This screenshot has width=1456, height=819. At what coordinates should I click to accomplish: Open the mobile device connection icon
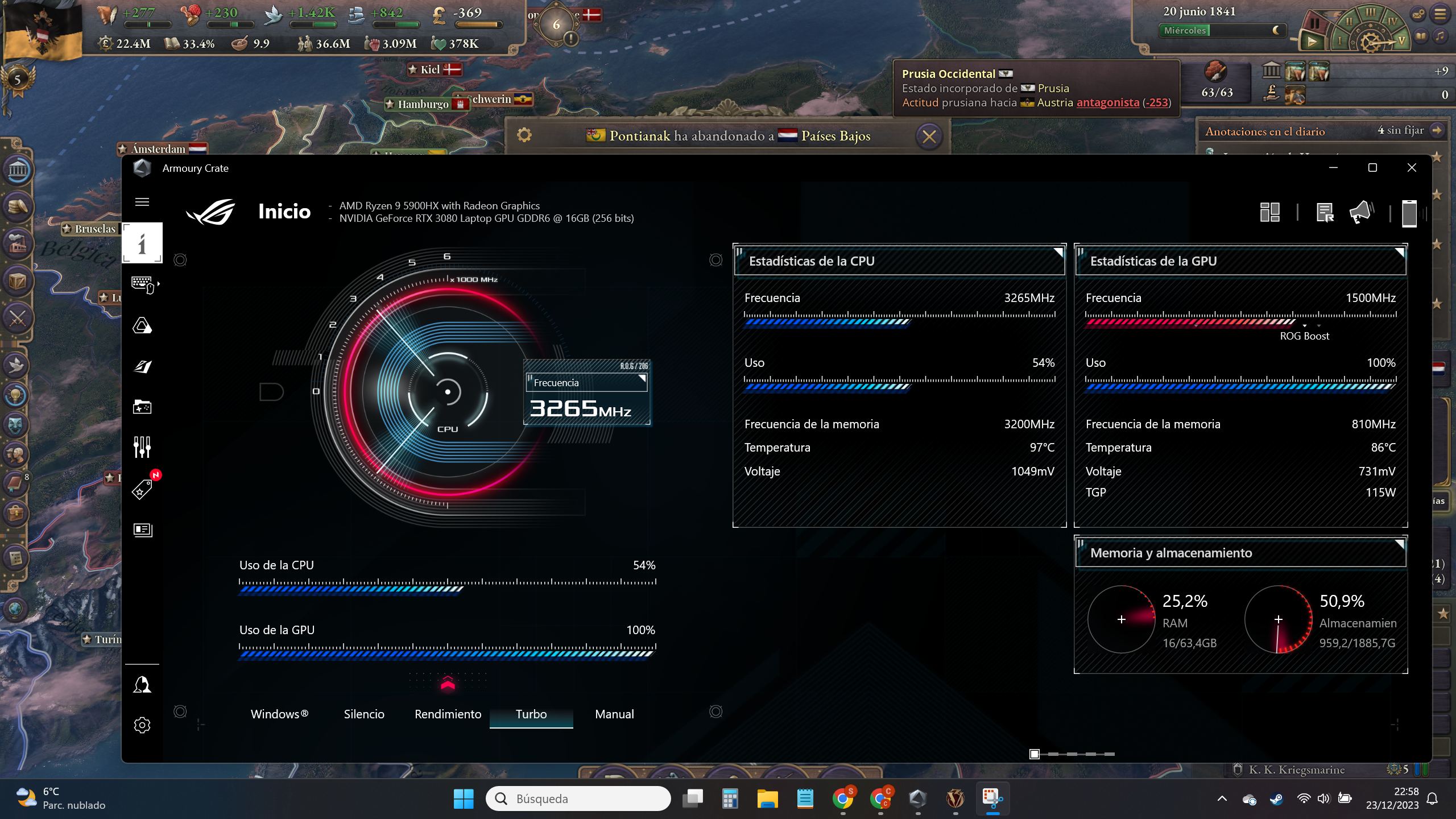1409,213
